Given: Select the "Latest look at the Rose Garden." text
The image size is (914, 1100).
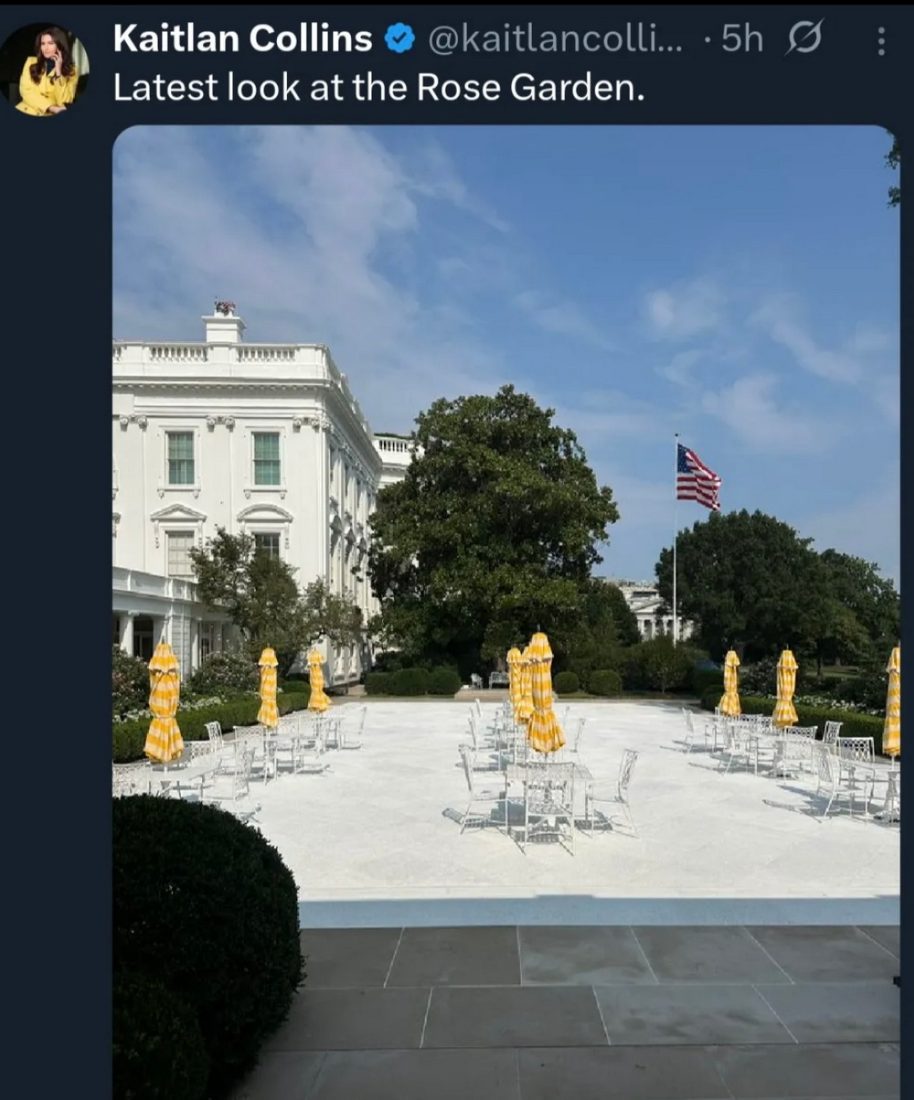Looking at the screenshot, I should coord(379,88).
